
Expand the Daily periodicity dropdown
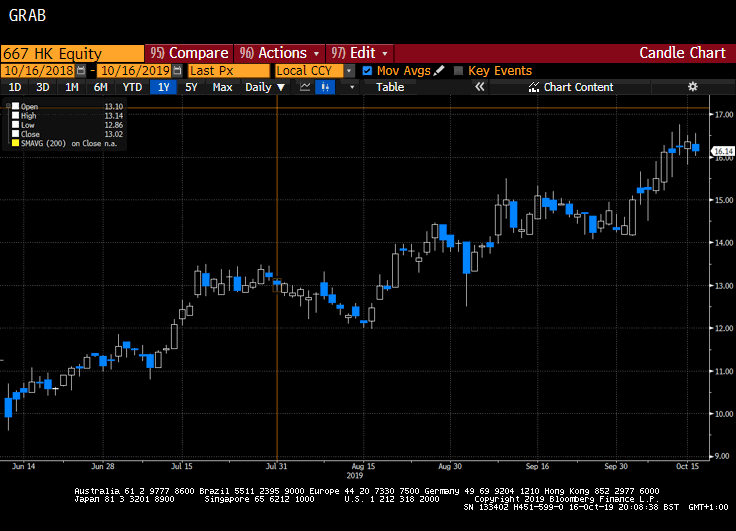pos(265,87)
